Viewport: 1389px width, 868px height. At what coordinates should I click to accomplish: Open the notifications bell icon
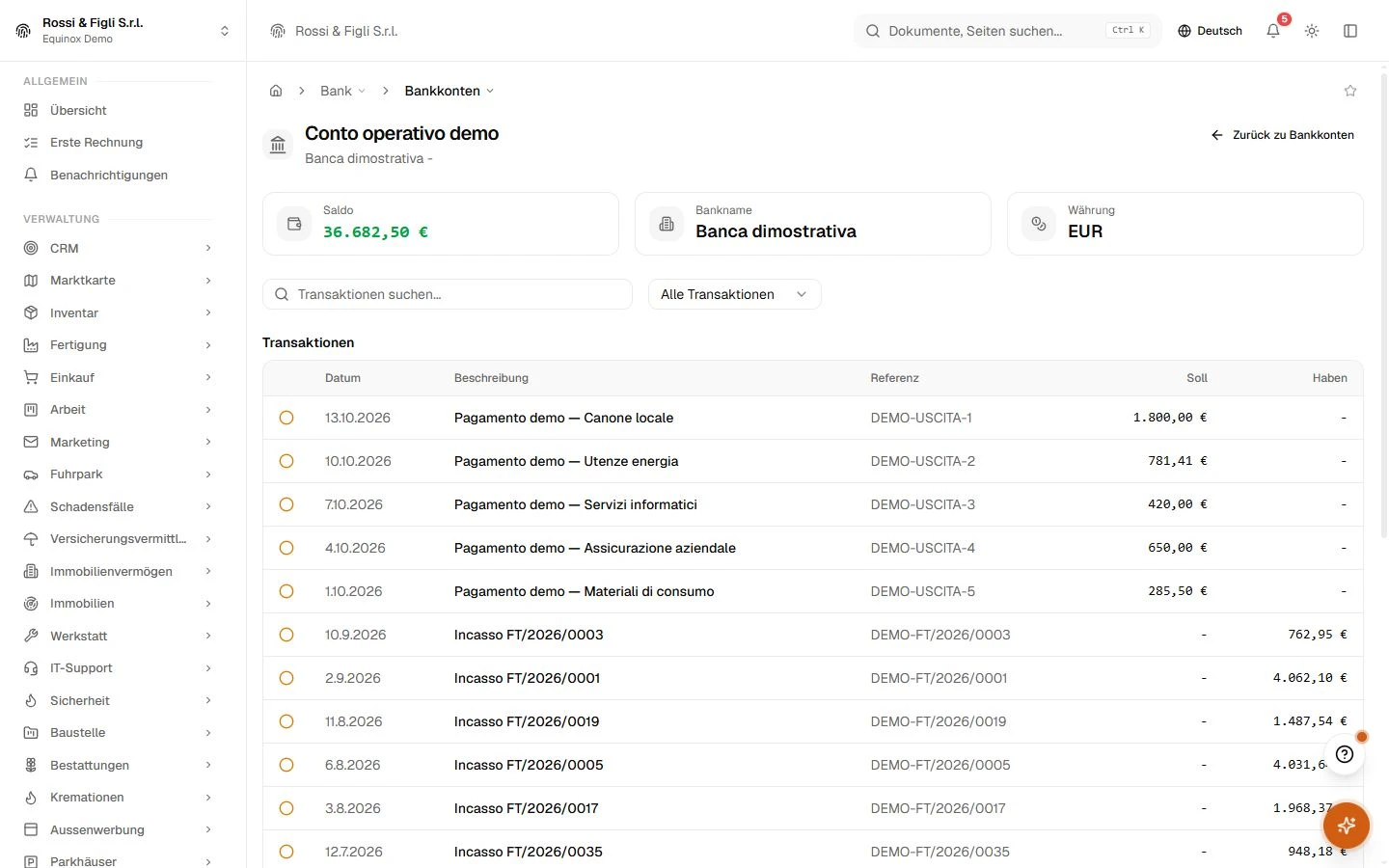coord(1273,31)
